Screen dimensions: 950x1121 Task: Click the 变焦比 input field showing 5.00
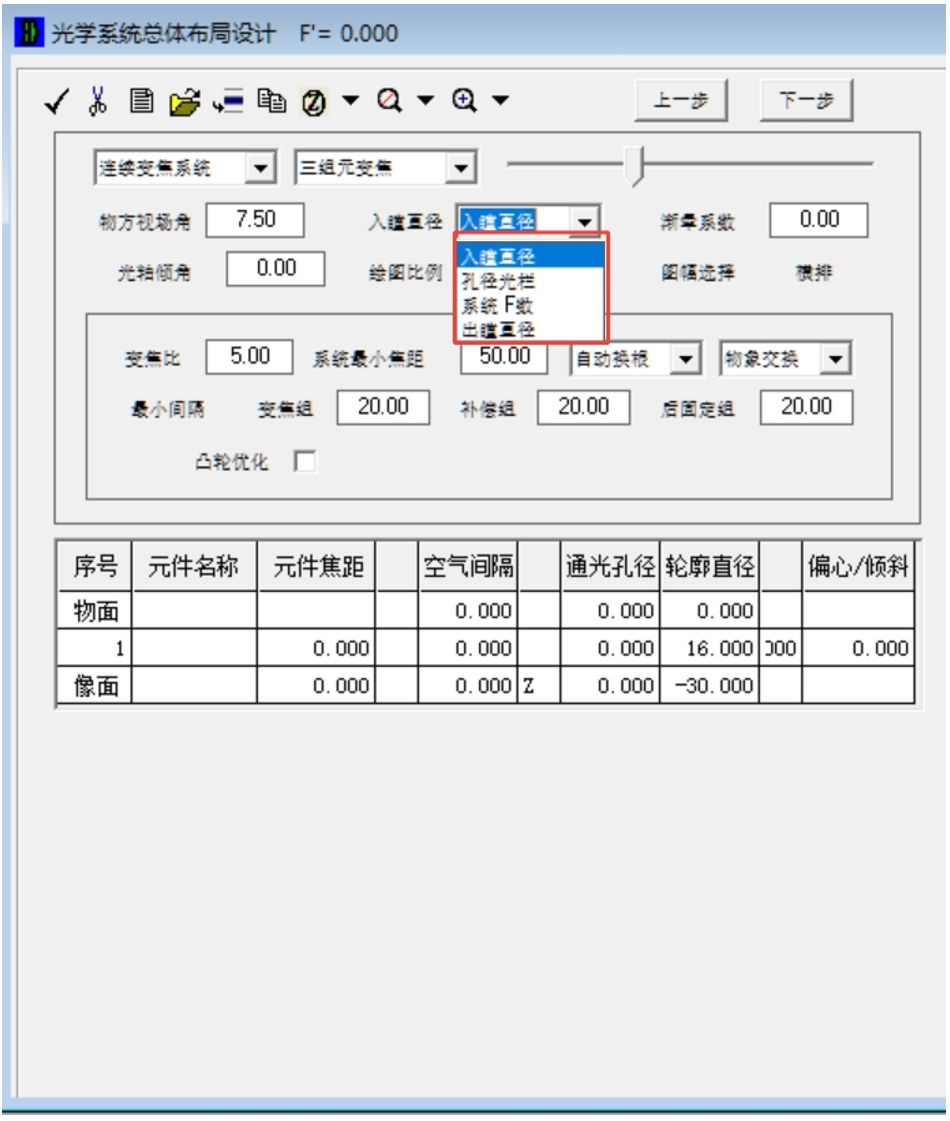[x=249, y=356]
